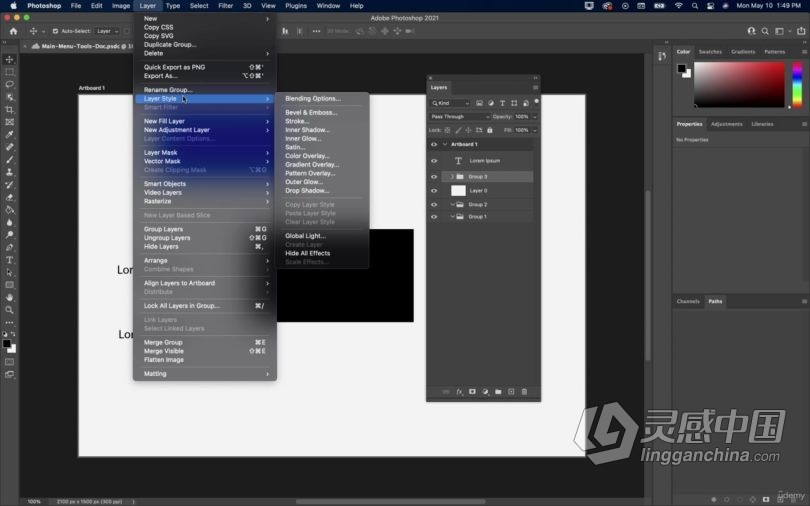
Task: Create a new group folder icon
Action: pos(498,392)
